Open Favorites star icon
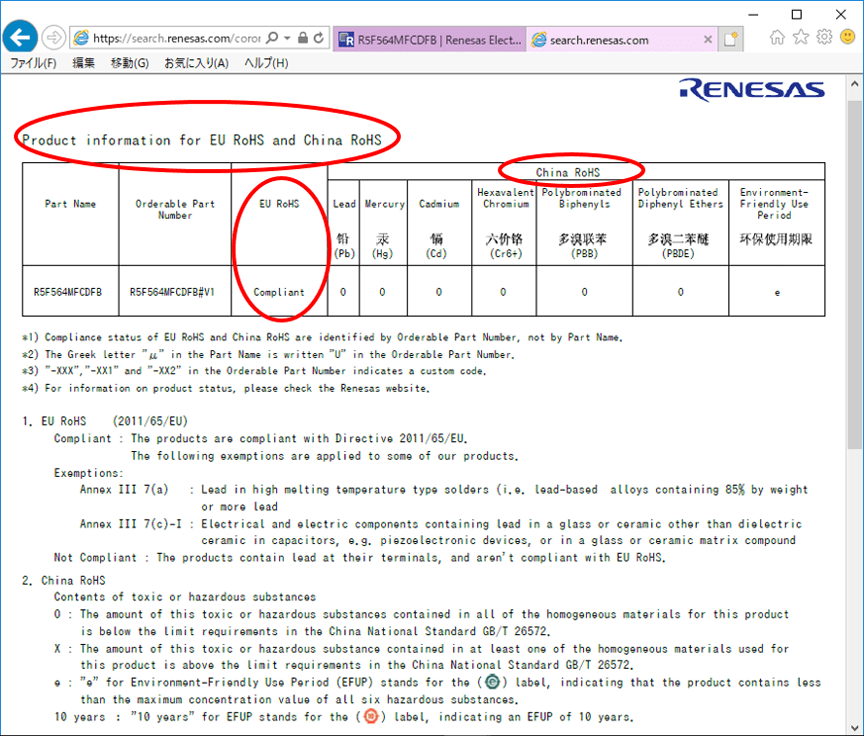This screenshot has width=864, height=736. (801, 38)
